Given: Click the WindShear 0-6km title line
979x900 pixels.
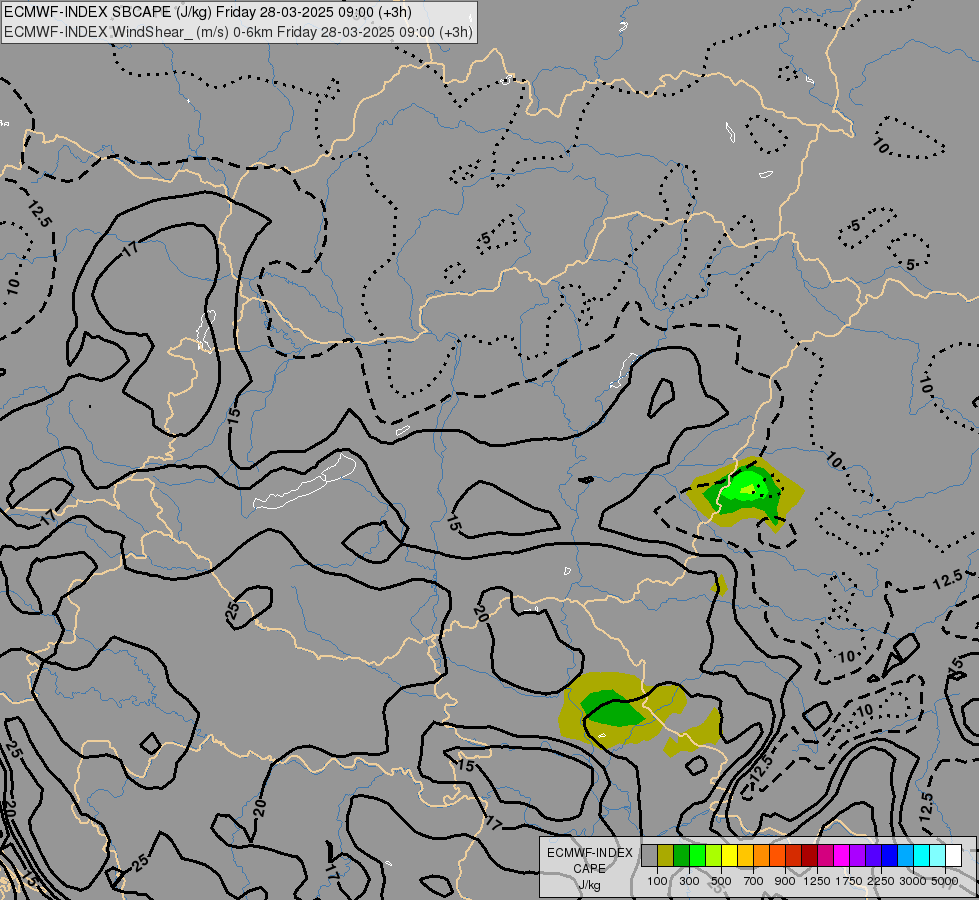Looking at the screenshot, I should pyautogui.click(x=239, y=32).
